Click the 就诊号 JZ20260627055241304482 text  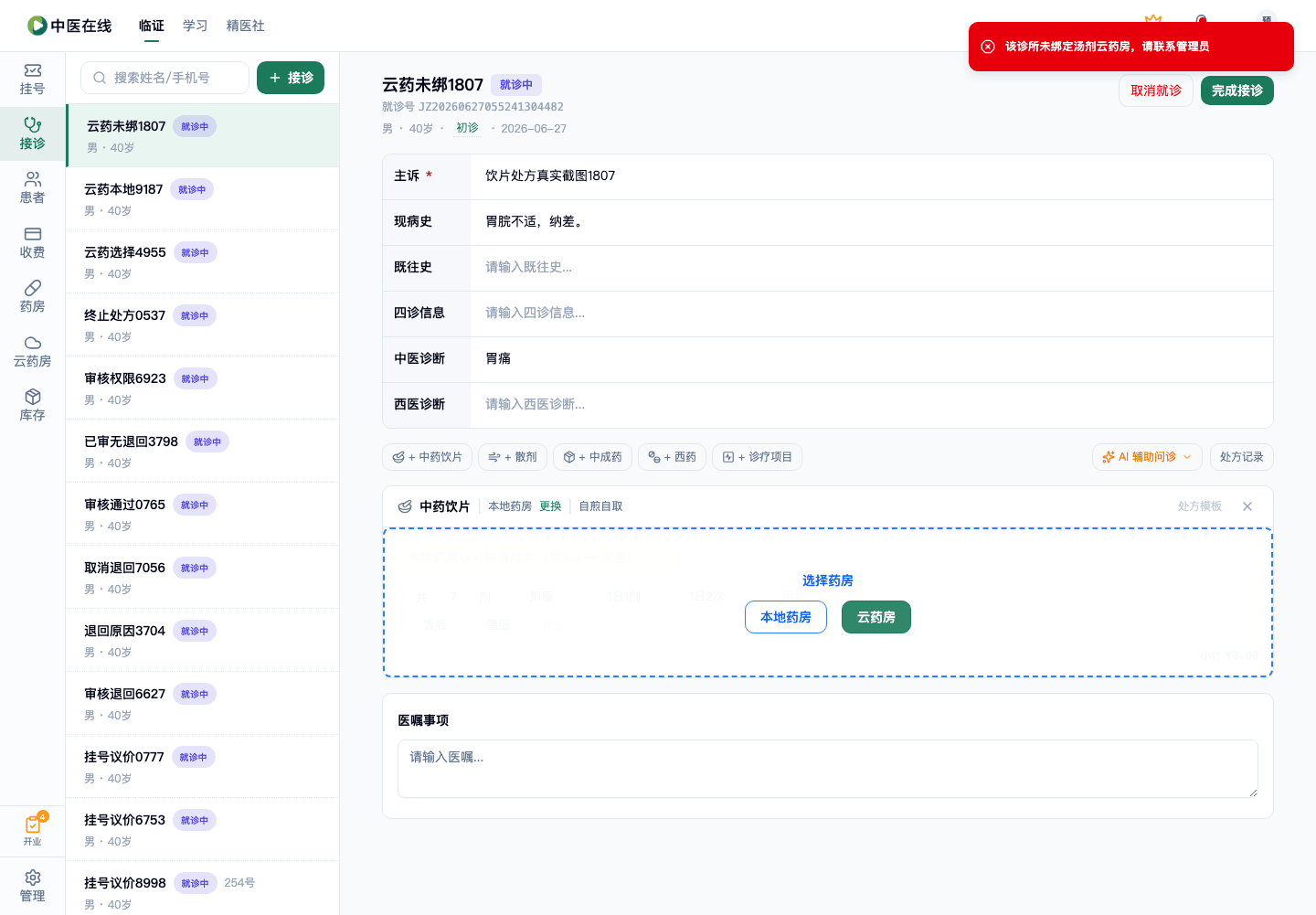pos(472,107)
